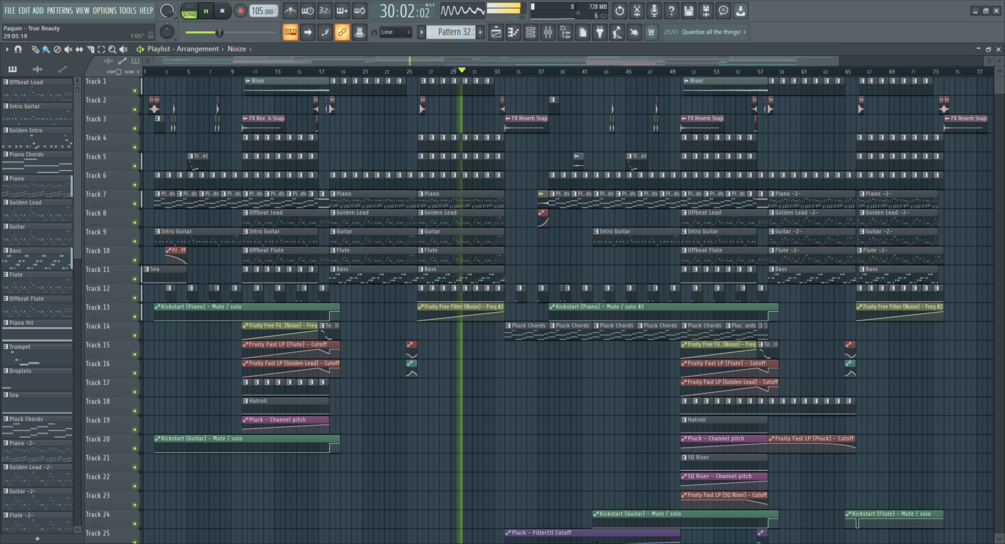Mute Track 1 with green light
The width and height of the screenshot is (1005, 544).
135,91
